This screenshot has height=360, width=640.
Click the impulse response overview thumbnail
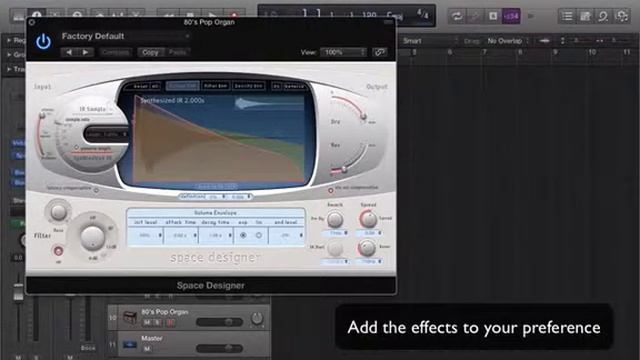[269, 103]
